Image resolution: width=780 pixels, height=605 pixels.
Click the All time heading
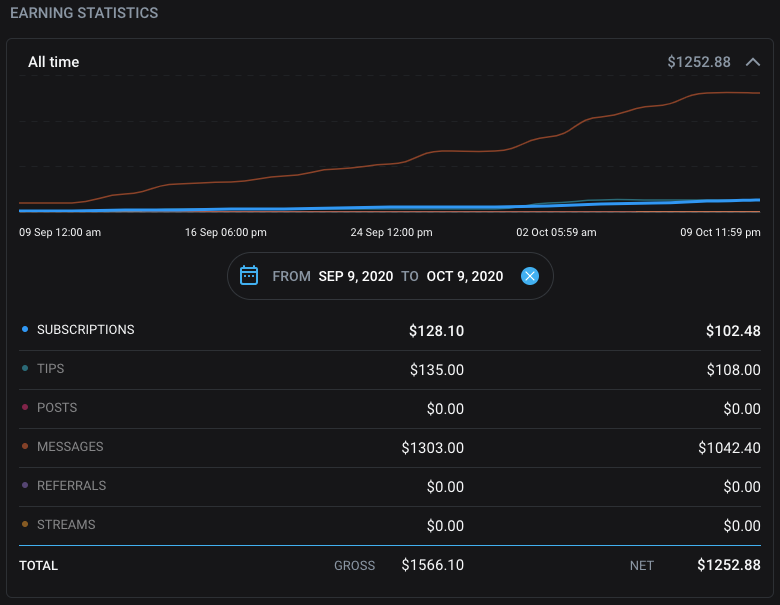point(54,62)
